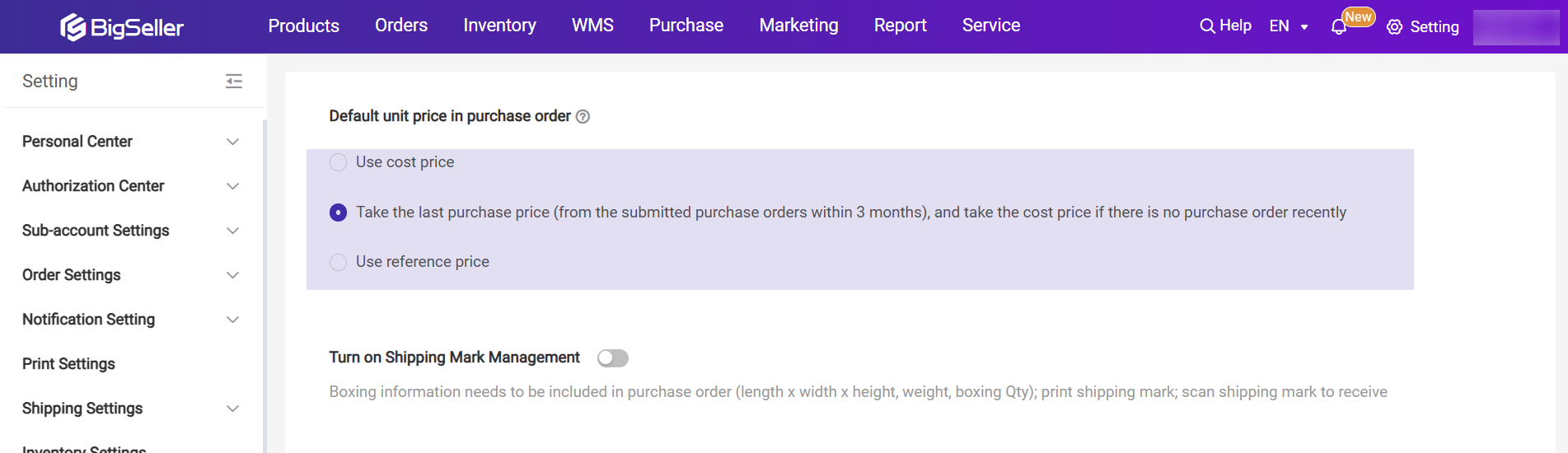This screenshot has width=1568, height=453.
Task: Click help icon beside Default unit price
Action: (x=583, y=117)
